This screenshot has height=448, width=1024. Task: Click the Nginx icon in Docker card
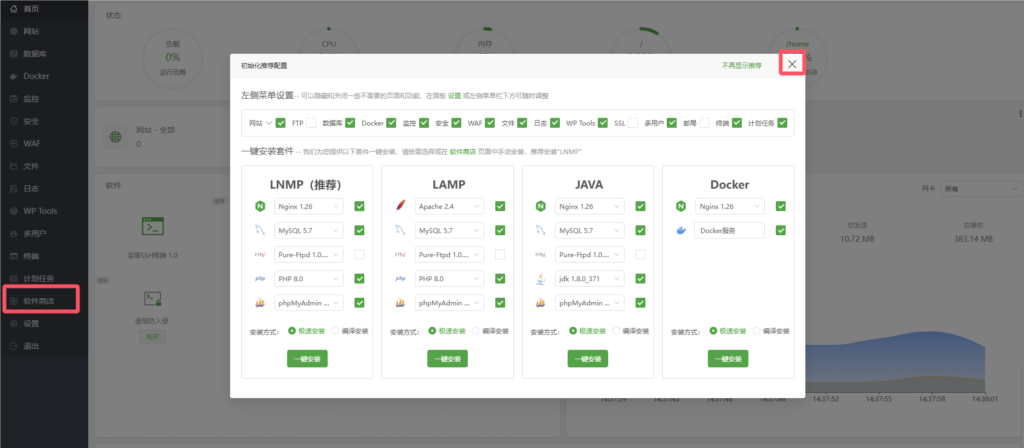click(x=681, y=206)
